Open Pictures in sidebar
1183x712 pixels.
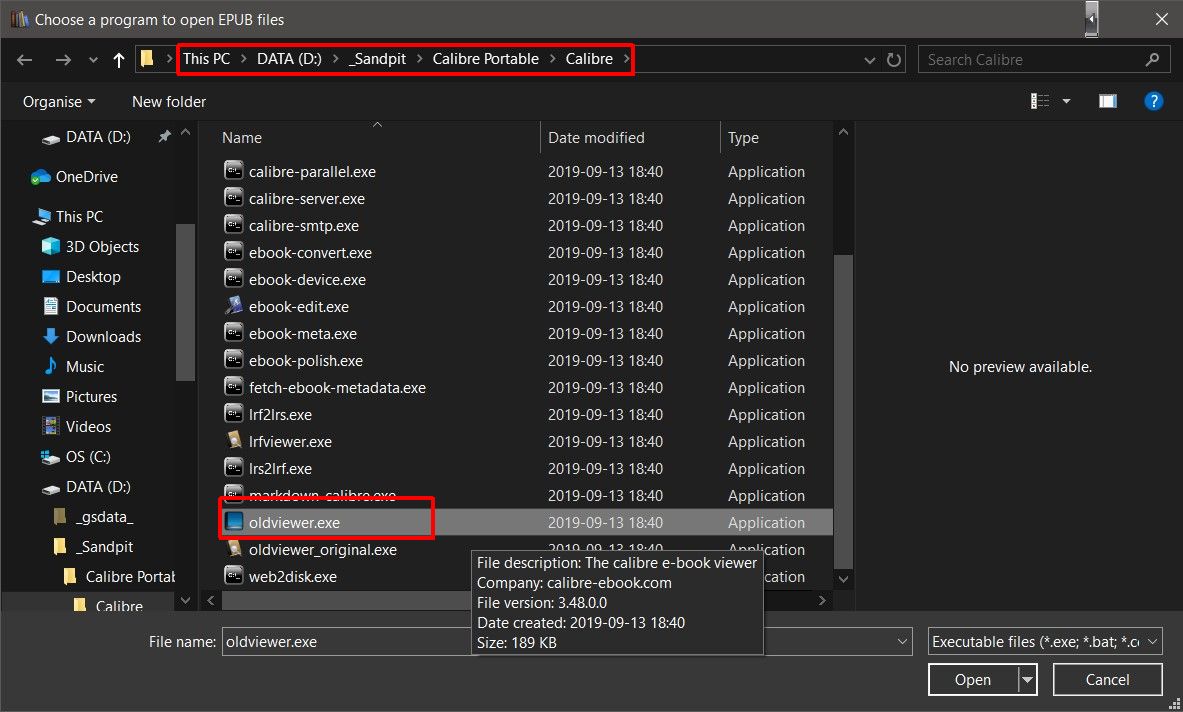tap(91, 397)
